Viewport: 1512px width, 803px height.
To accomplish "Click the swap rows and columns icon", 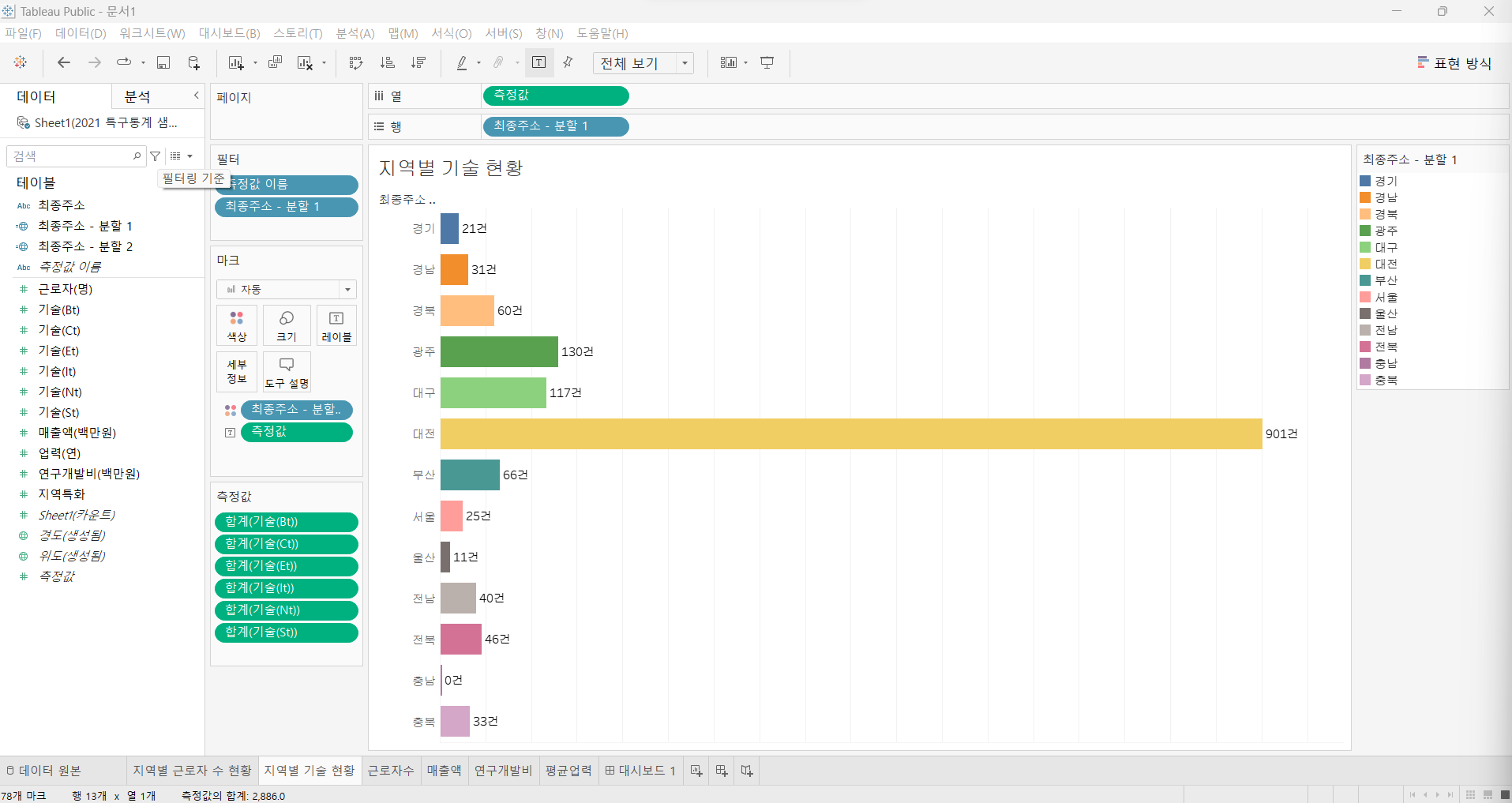I will 356,62.
